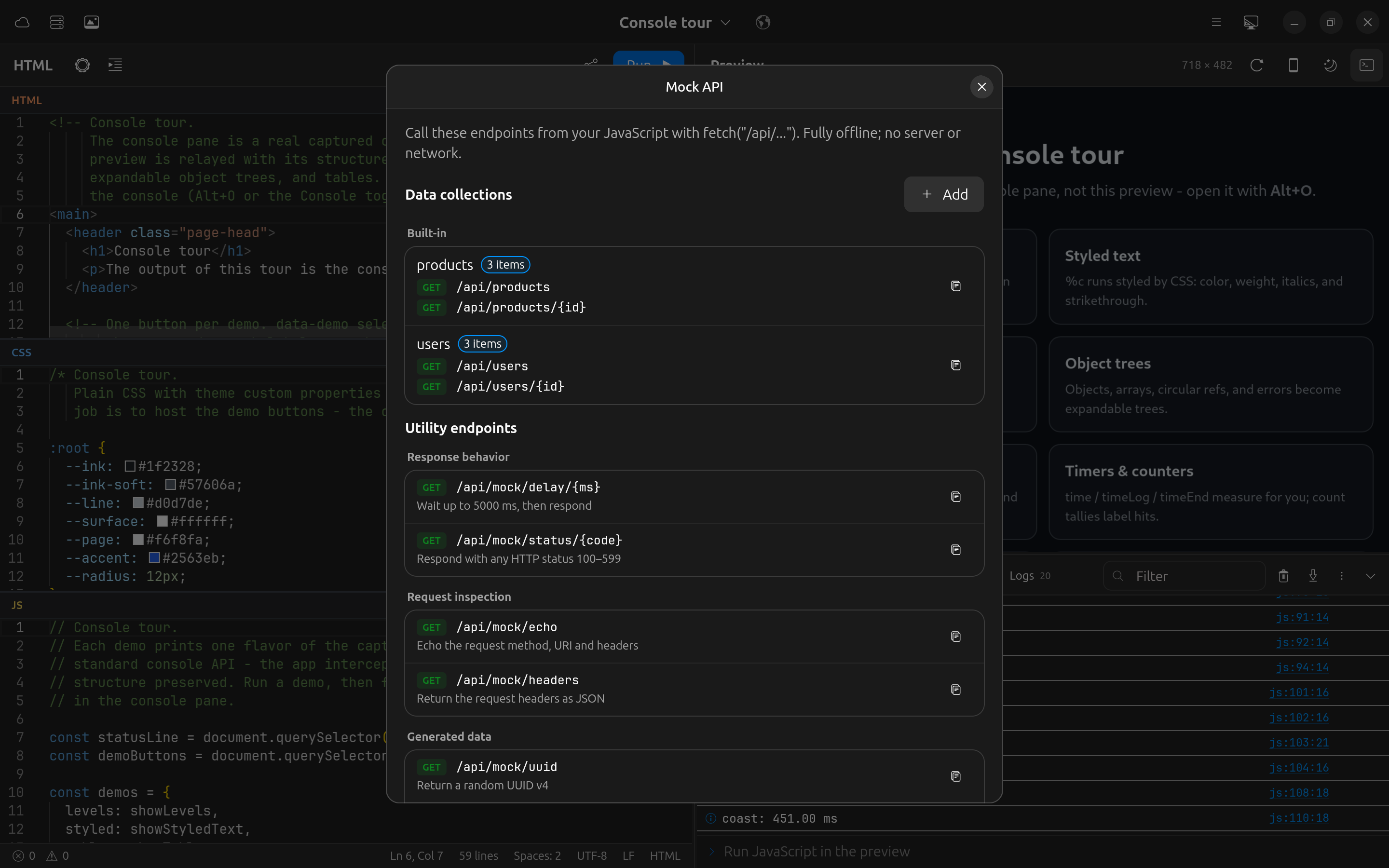
Task: Click the #57606a ink-soft color swatch
Action: point(170,485)
